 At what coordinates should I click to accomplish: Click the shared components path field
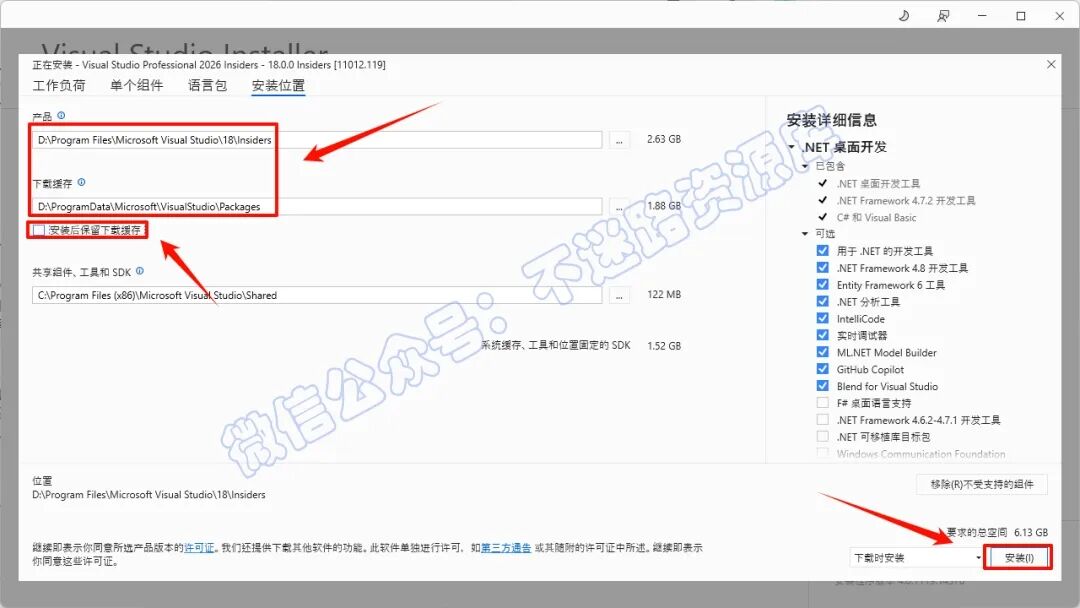317,295
